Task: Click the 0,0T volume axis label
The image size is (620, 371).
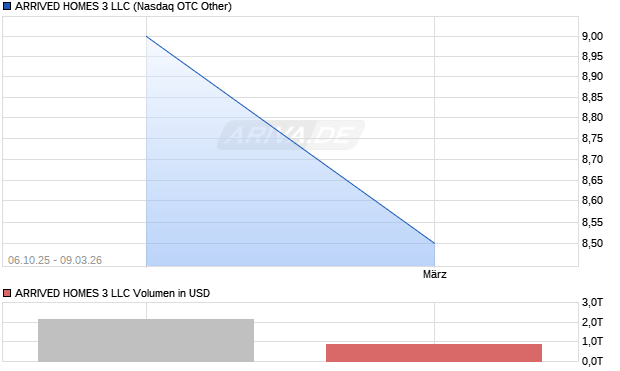Action: click(592, 361)
